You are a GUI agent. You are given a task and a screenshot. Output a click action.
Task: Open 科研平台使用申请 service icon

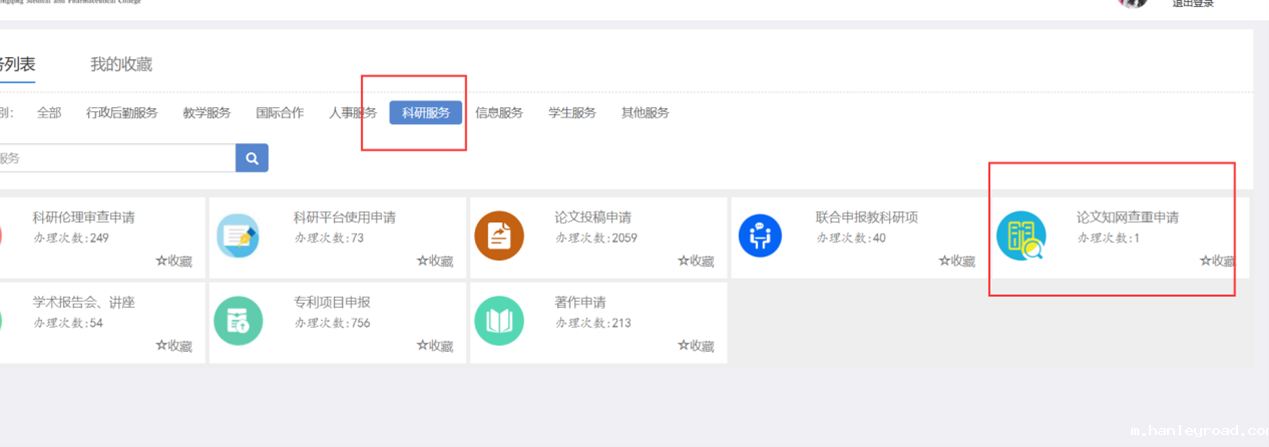tap(238, 237)
